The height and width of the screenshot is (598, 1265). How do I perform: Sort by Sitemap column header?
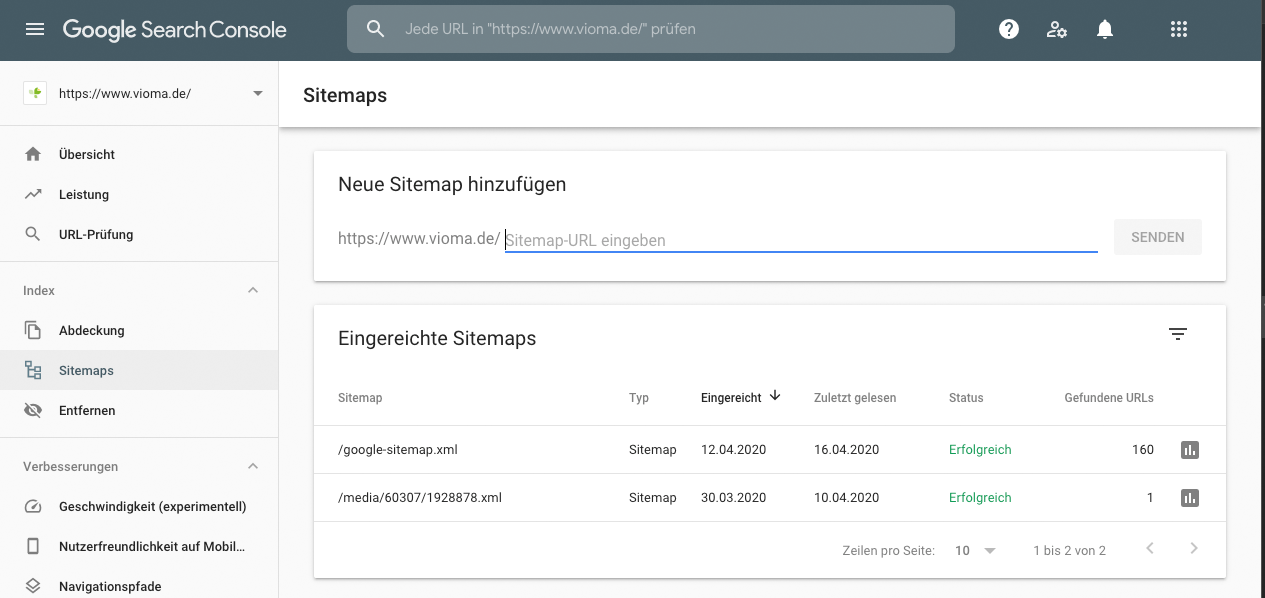[x=360, y=398]
